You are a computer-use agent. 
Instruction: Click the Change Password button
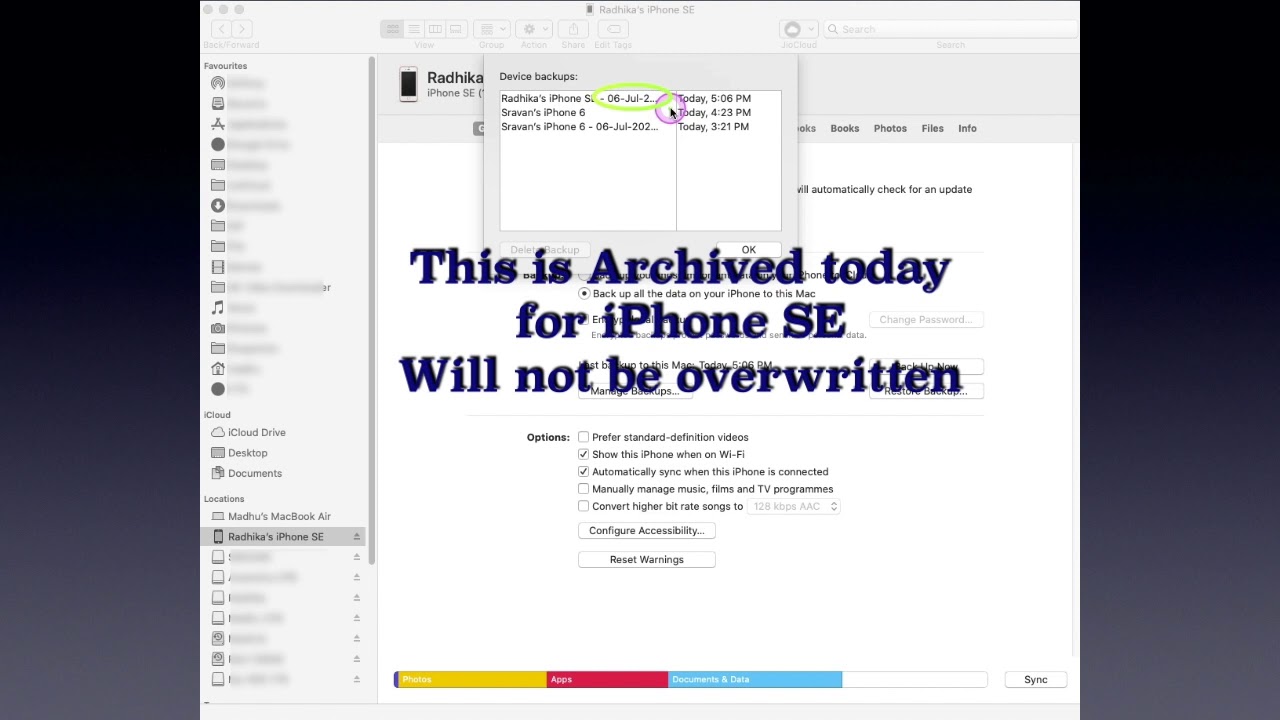926,320
